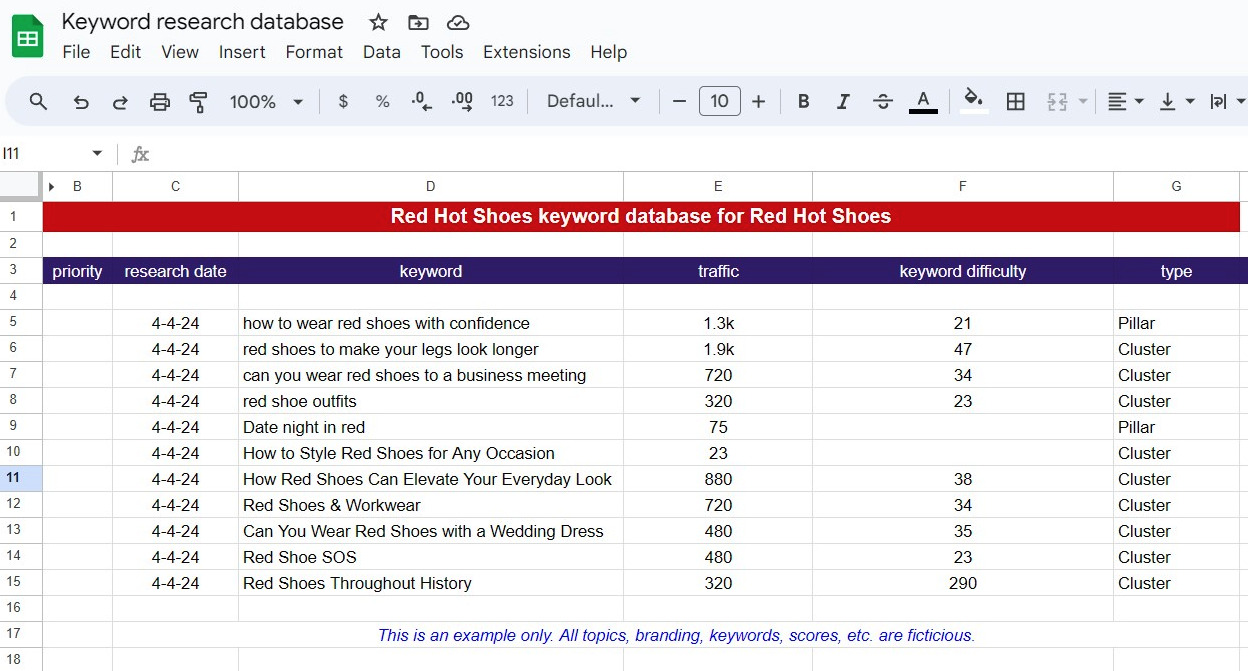
Task: Click the Print icon
Action: (159, 102)
